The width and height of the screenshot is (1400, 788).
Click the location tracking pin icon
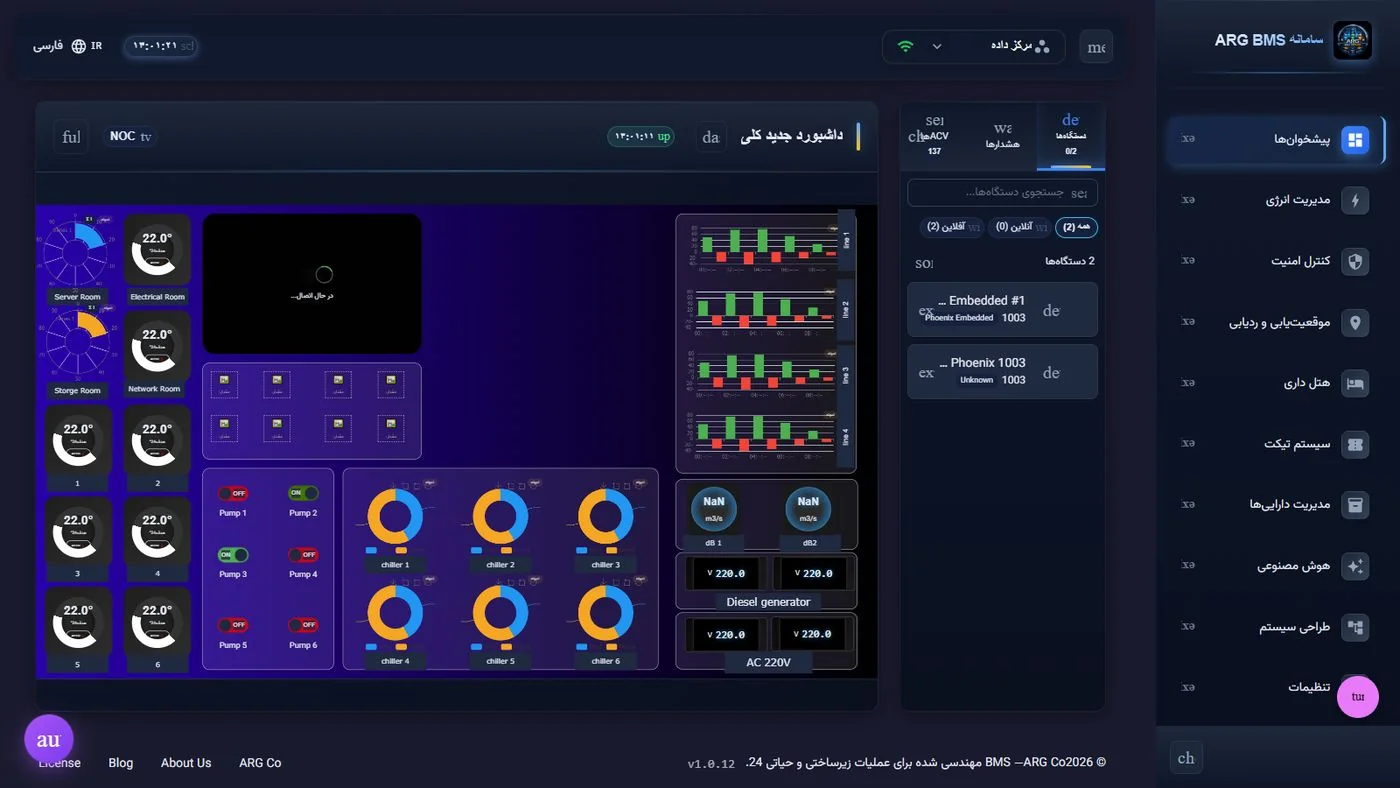(x=1355, y=322)
